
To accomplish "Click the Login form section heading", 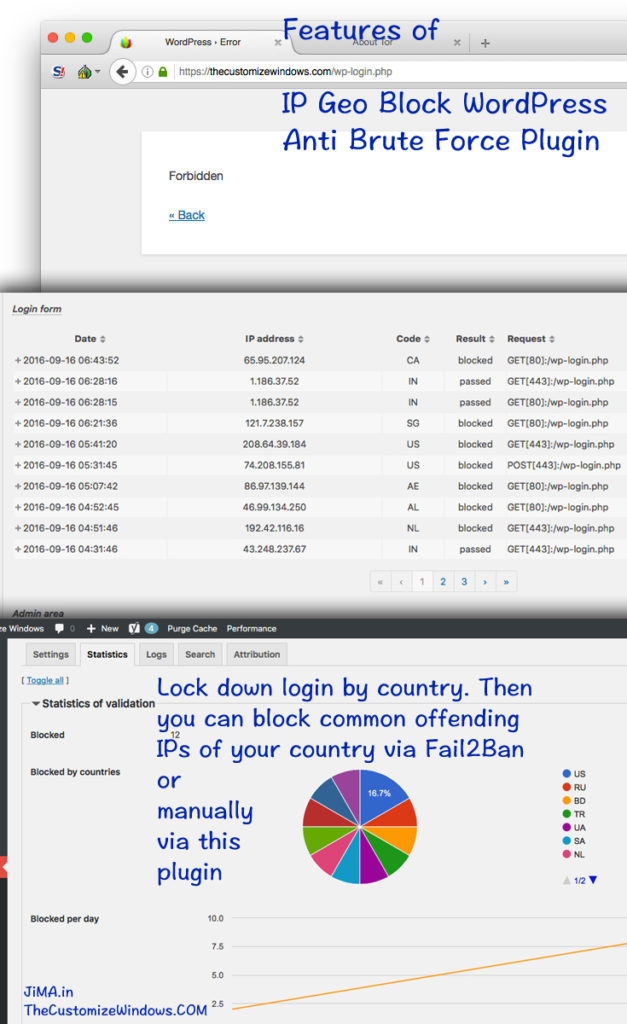I will (x=37, y=309).
